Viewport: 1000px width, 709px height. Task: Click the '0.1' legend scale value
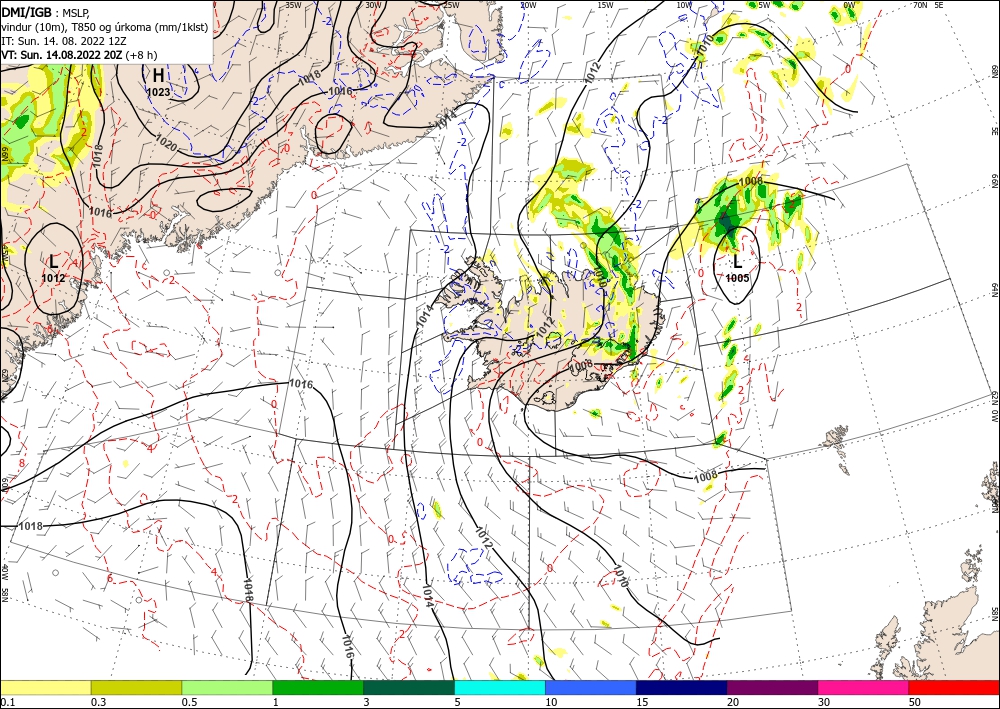(7, 702)
